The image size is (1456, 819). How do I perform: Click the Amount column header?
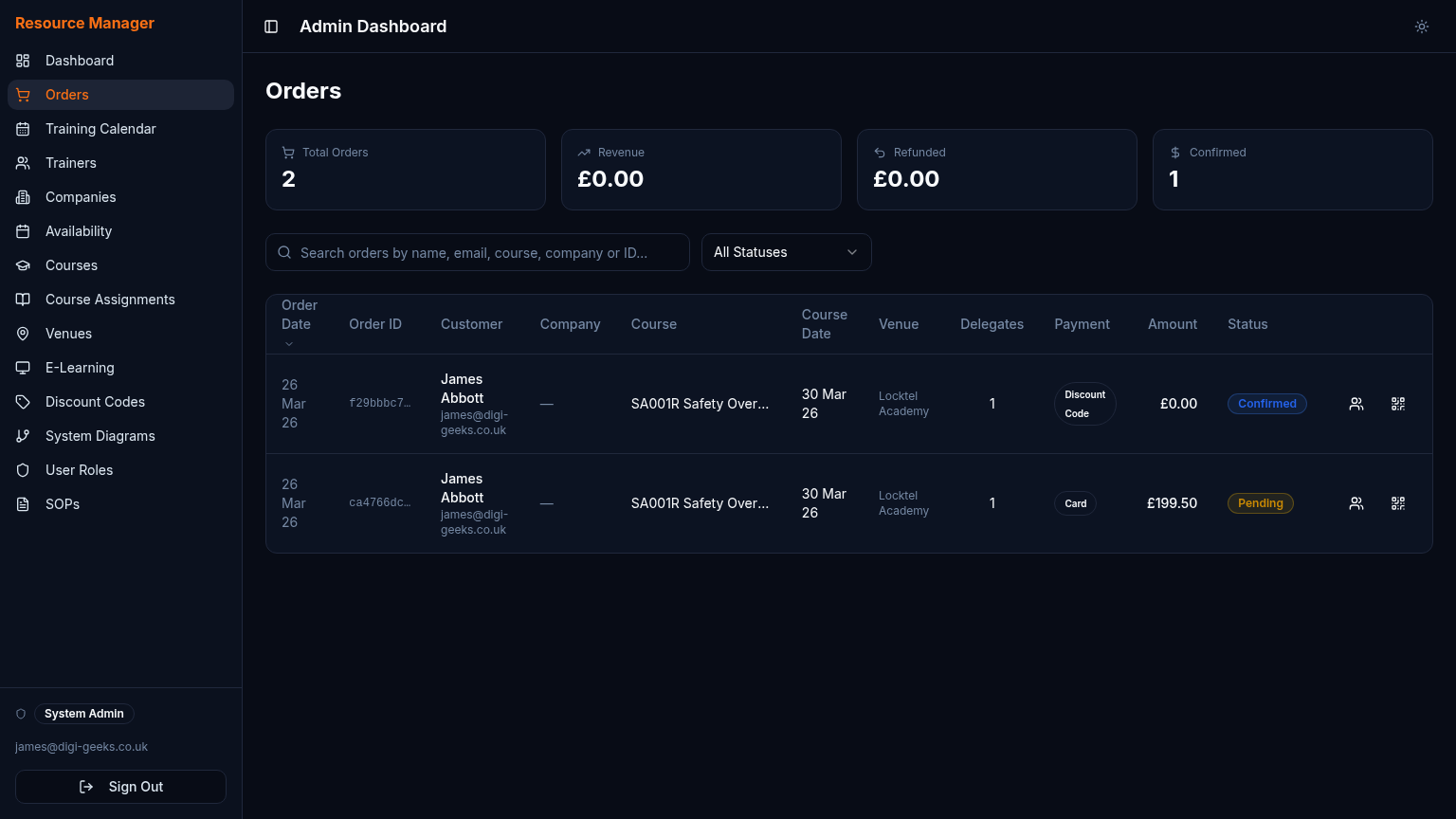1173,324
